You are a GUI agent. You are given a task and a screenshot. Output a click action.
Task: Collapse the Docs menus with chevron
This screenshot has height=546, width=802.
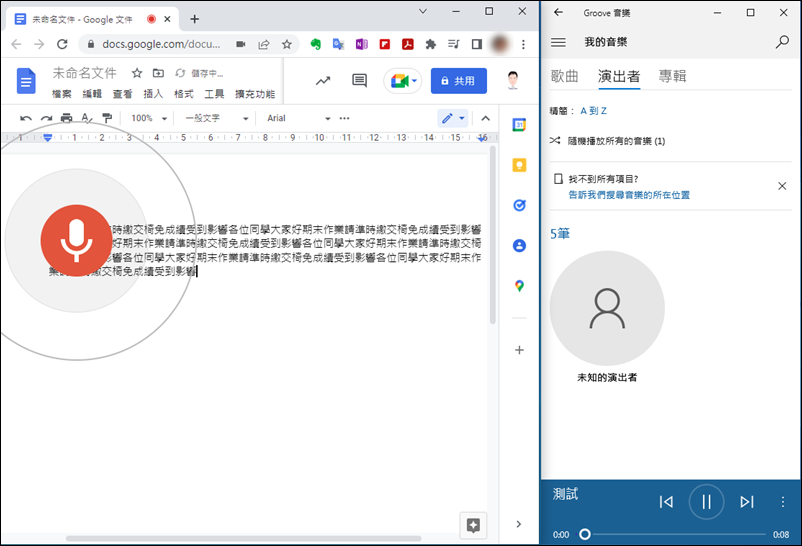click(485, 118)
